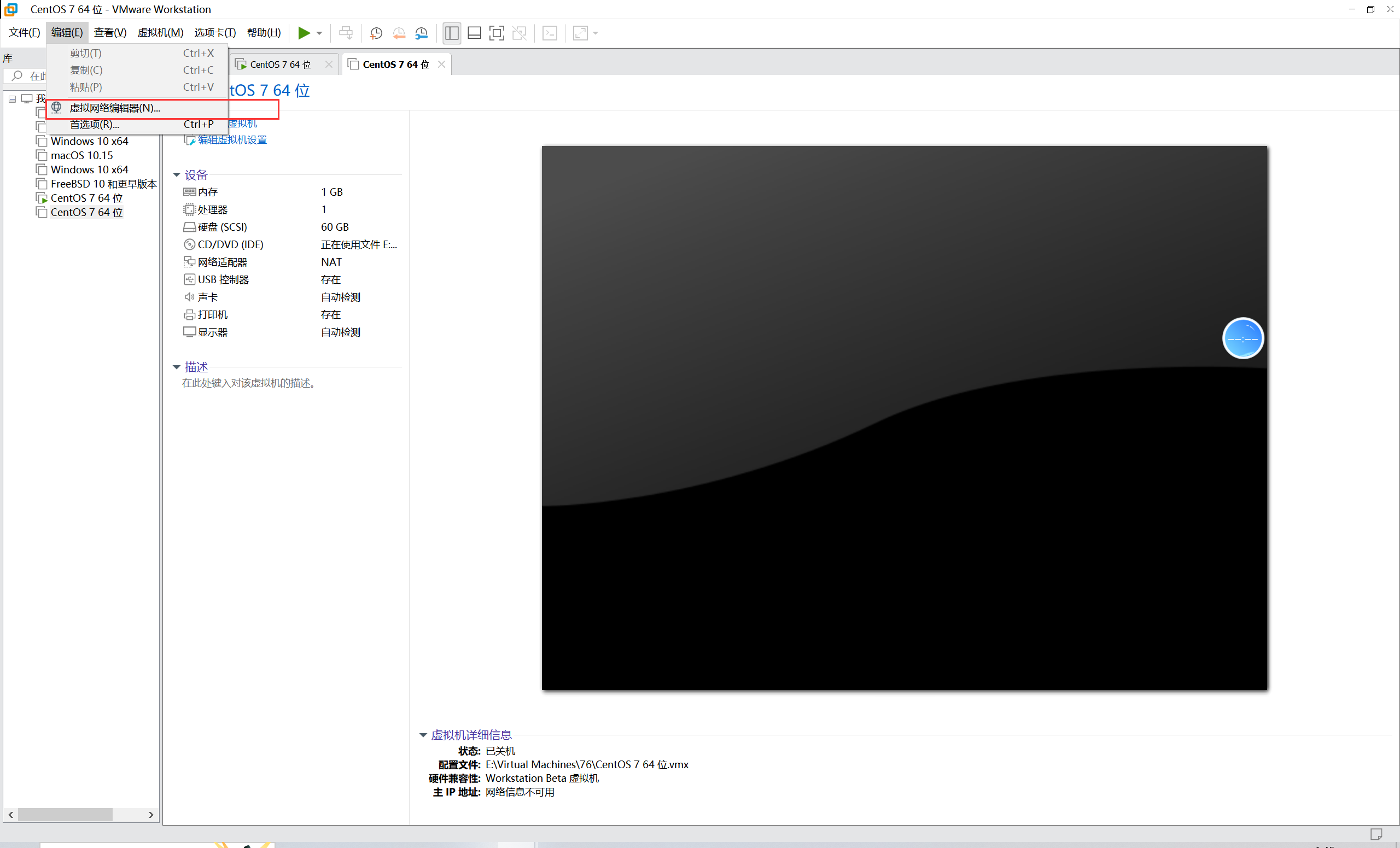The image size is (1400, 848).
Task: Toggle the thumbnail bar view
Action: (x=474, y=33)
